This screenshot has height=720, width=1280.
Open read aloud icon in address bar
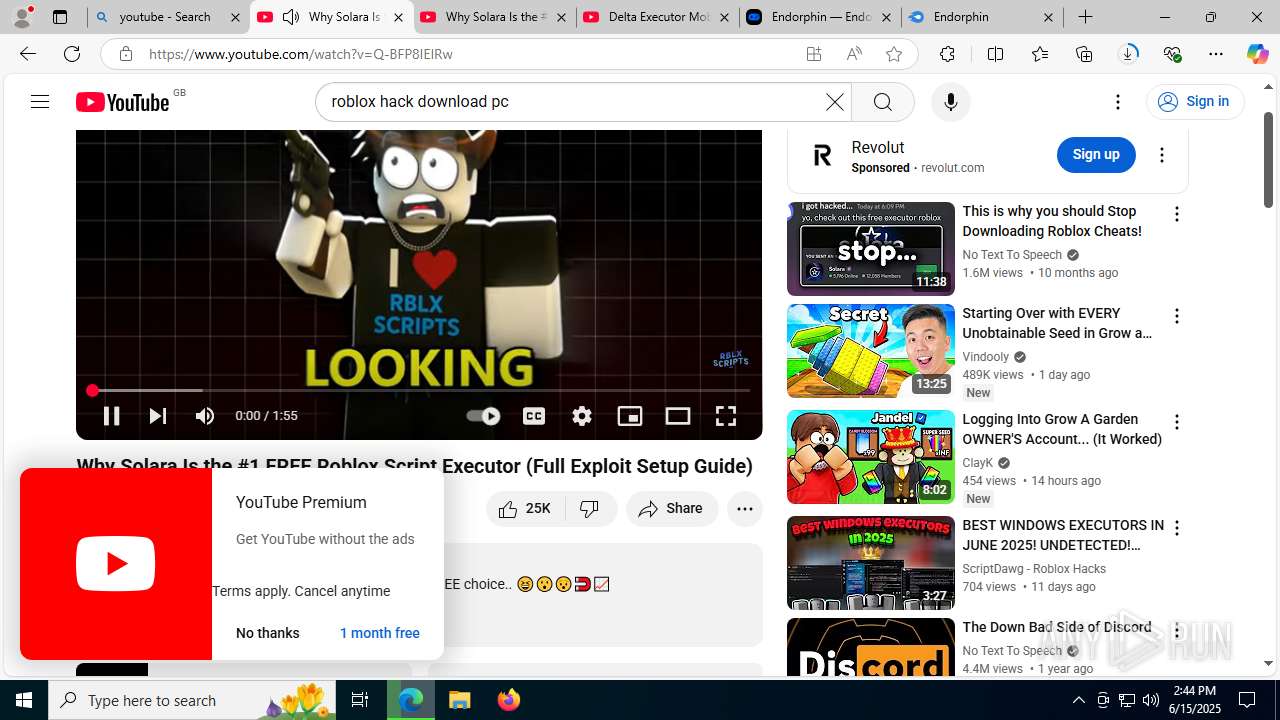(x=854, y=54)
